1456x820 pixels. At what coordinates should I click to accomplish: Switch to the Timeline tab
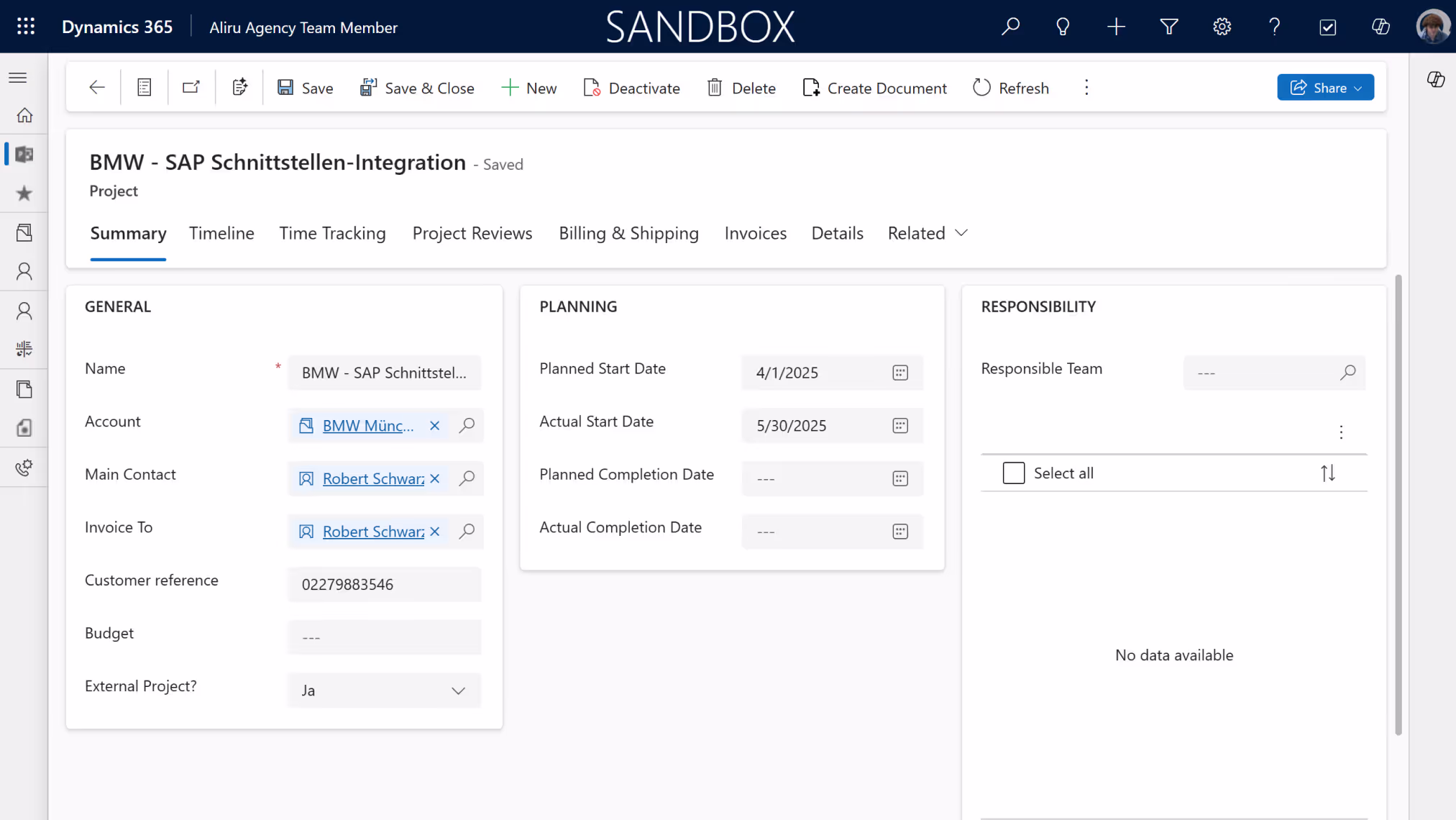pos(221,233)
